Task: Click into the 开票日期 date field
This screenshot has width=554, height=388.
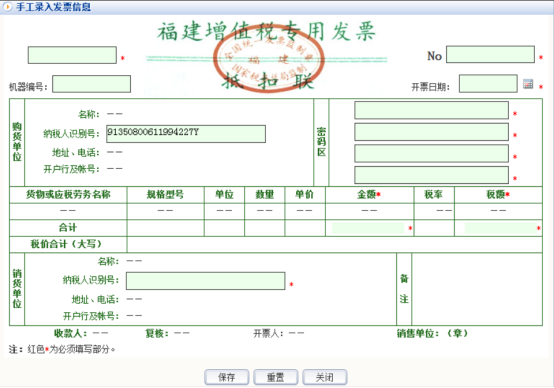Action: pyautogui.click(x=488, y=83)
